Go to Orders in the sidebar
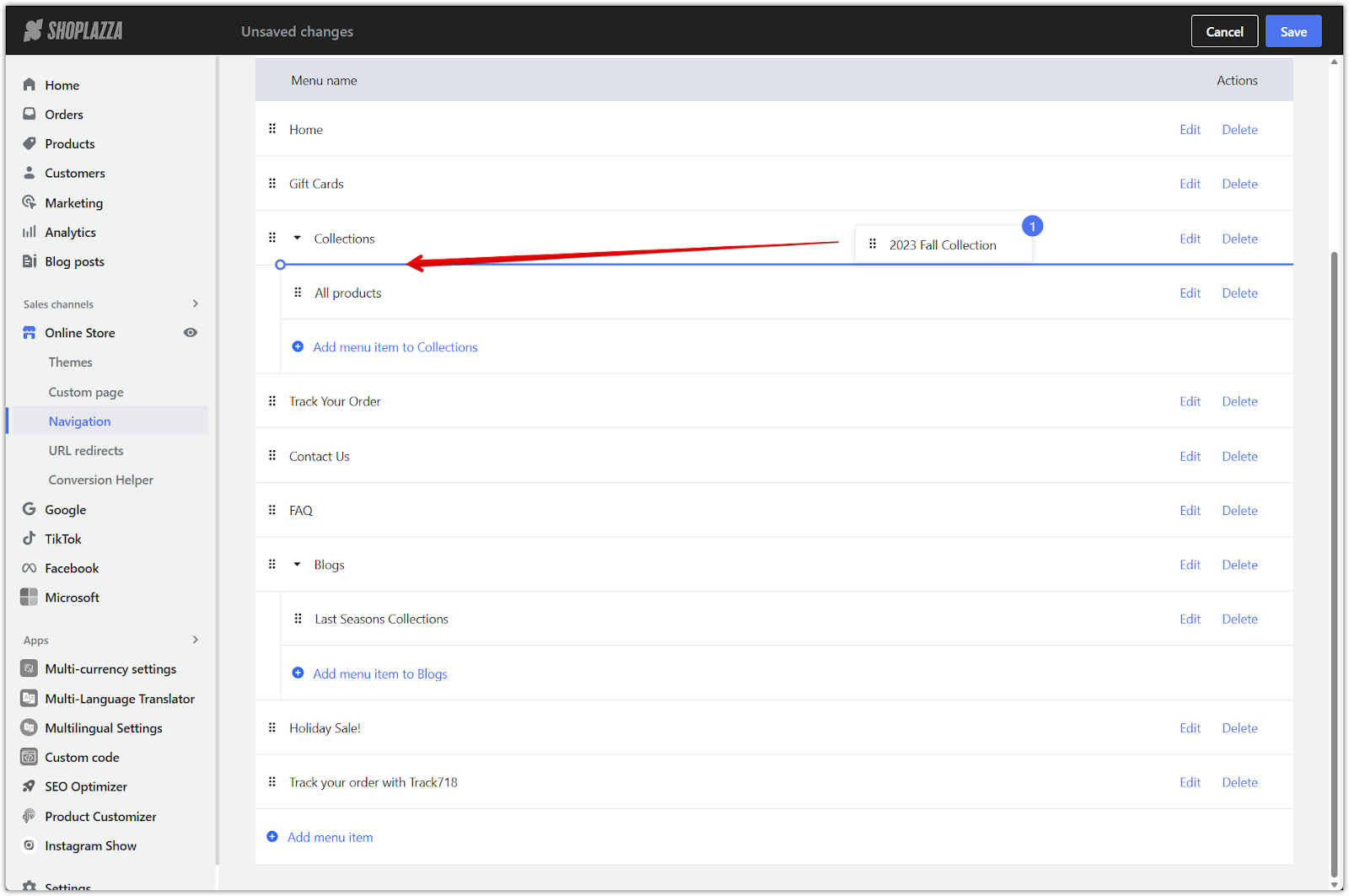 click(x=64, y=115)
